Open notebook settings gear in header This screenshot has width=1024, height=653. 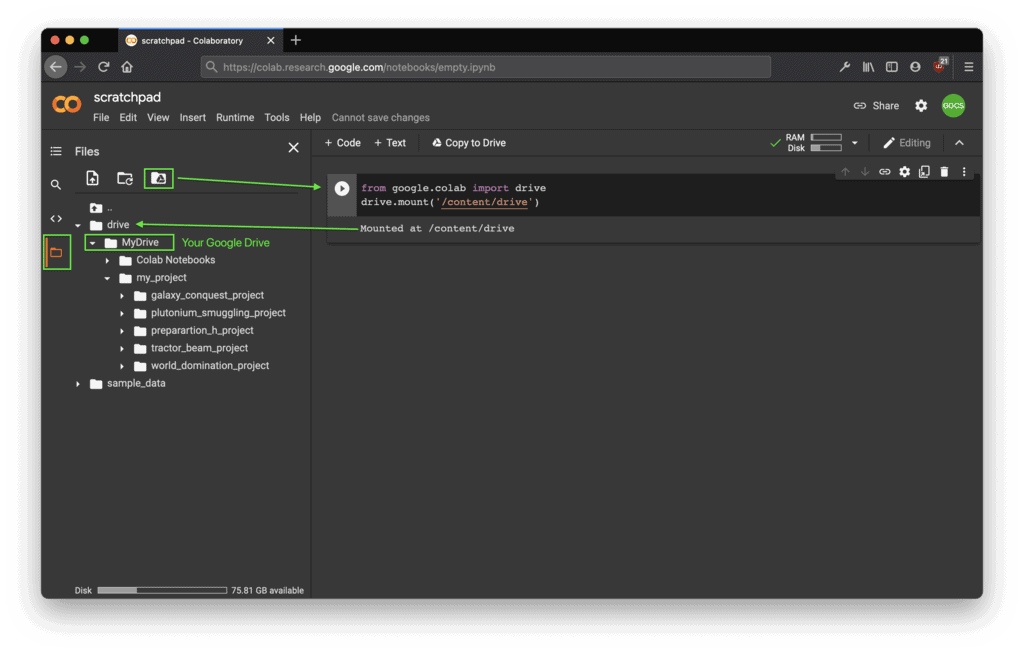(921, 106)
